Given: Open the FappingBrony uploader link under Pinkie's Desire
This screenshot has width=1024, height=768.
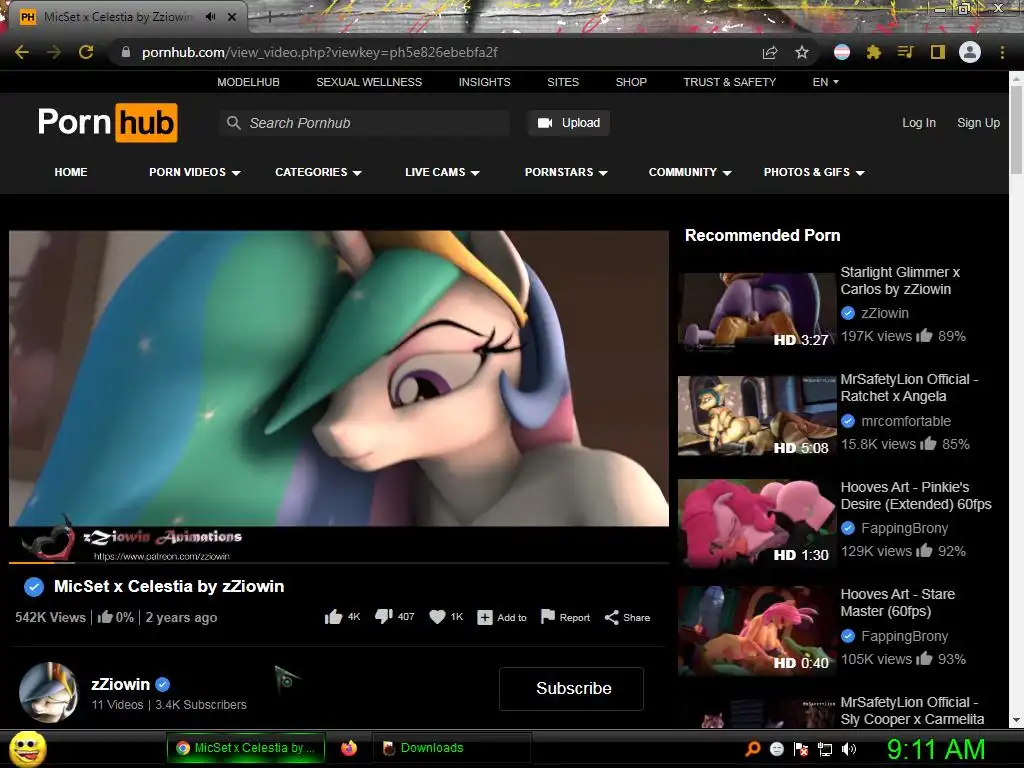Looking at the screenshot, I should [x=904, y=528].
